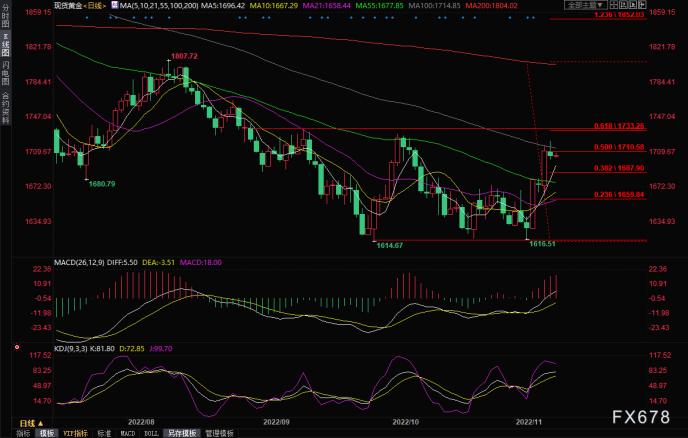Click the last icon in top-right toolbar
This screenshot has height=438, width=688.
tap(642, 5)
